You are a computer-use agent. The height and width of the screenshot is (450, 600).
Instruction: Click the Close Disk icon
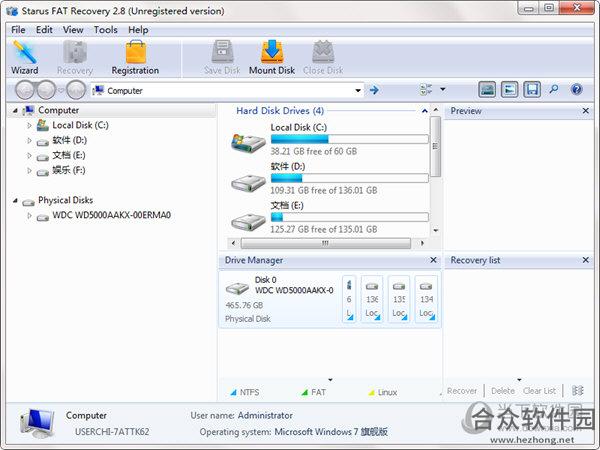click(323, 57)
